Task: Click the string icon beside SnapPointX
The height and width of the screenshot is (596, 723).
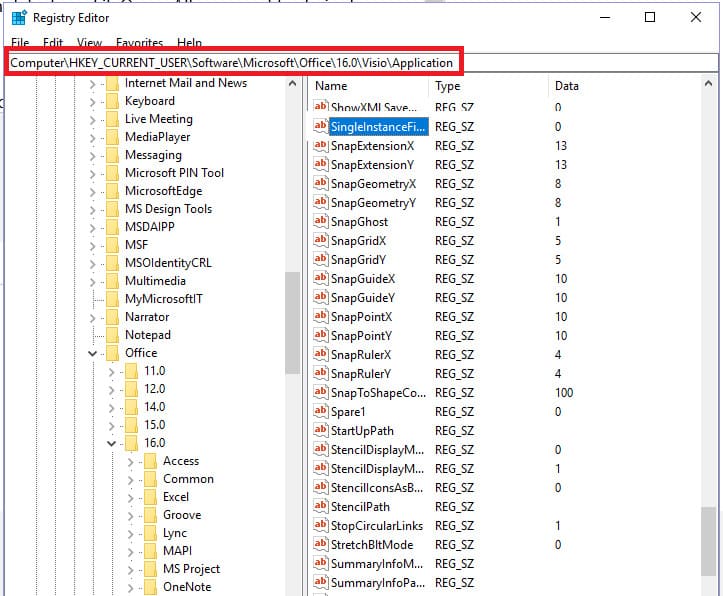Action: (x=320, y=317)
